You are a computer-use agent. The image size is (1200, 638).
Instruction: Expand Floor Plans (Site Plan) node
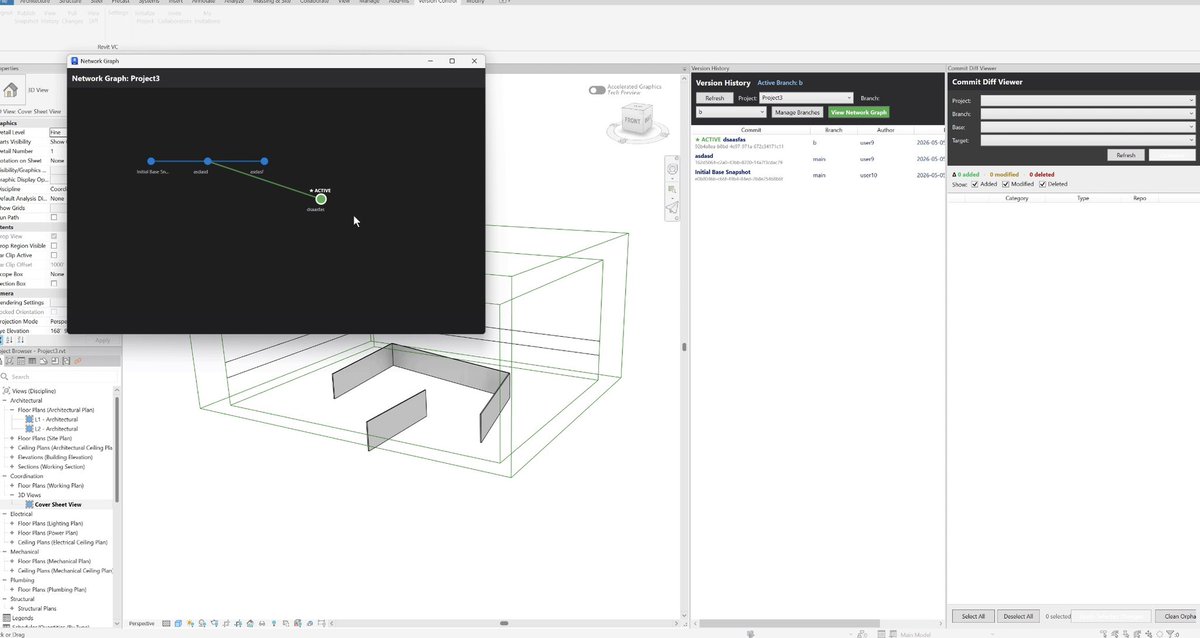12,438
